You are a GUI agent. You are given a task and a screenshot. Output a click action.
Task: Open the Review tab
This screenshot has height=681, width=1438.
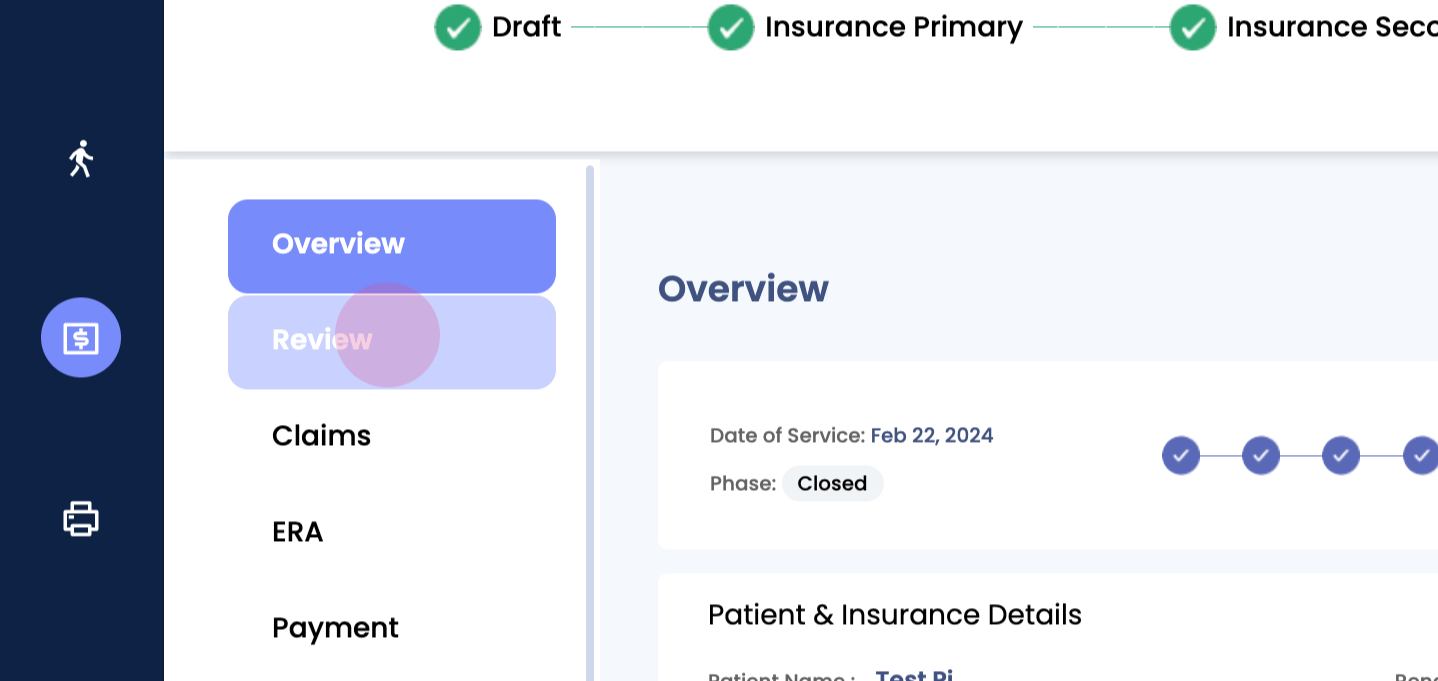point(391,341)
